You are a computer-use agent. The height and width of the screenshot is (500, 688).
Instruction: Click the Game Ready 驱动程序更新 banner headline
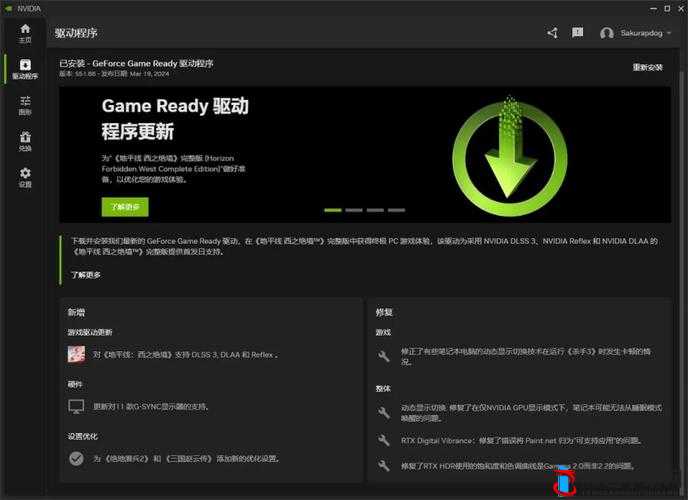[x=175, y=119]
